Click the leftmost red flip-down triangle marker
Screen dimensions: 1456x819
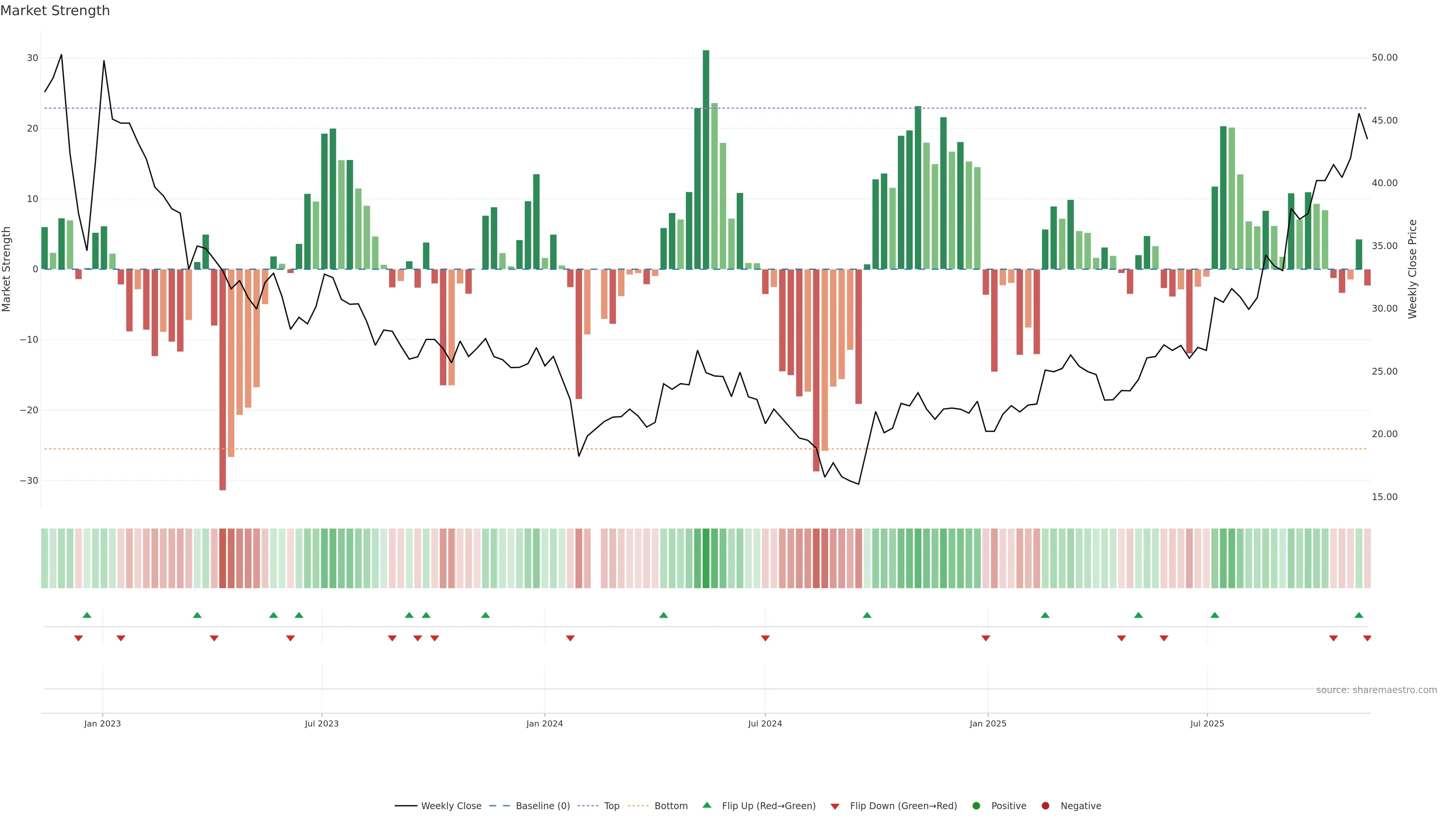click(x=78, y=638)
